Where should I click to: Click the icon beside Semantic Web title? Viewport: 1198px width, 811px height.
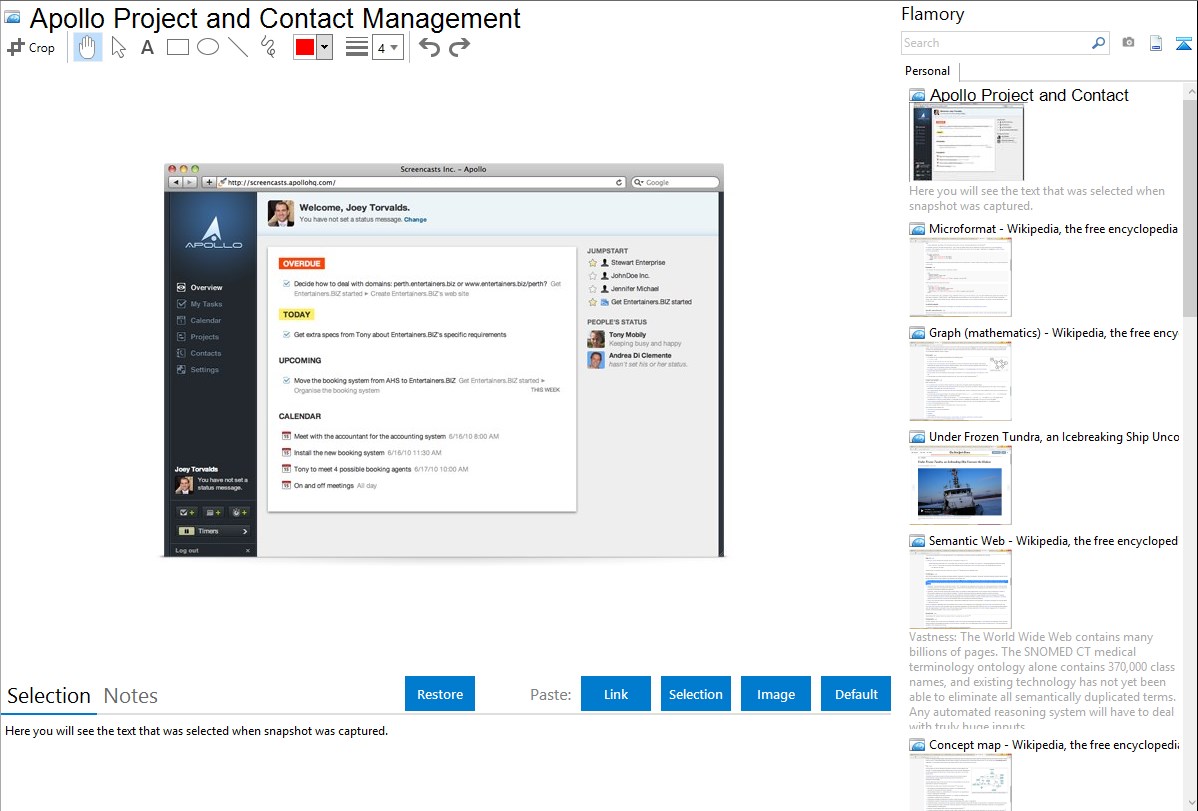[917, 541]
